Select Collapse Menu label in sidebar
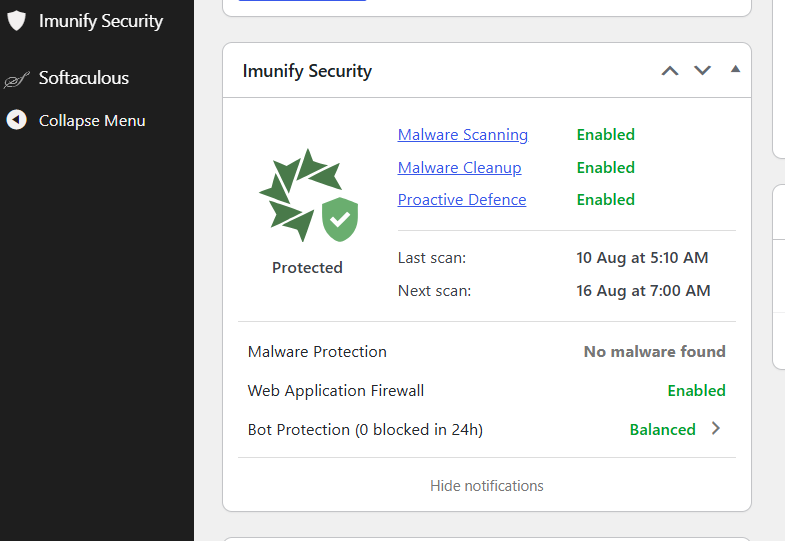785x541 pixels. point(92,121)
